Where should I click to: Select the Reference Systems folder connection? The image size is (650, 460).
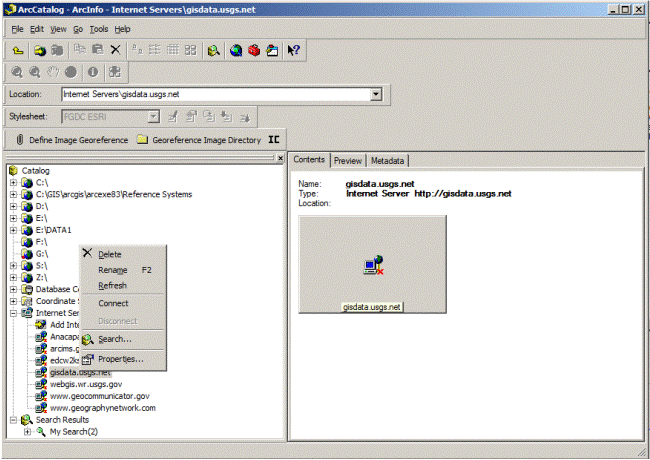[114, 194]
